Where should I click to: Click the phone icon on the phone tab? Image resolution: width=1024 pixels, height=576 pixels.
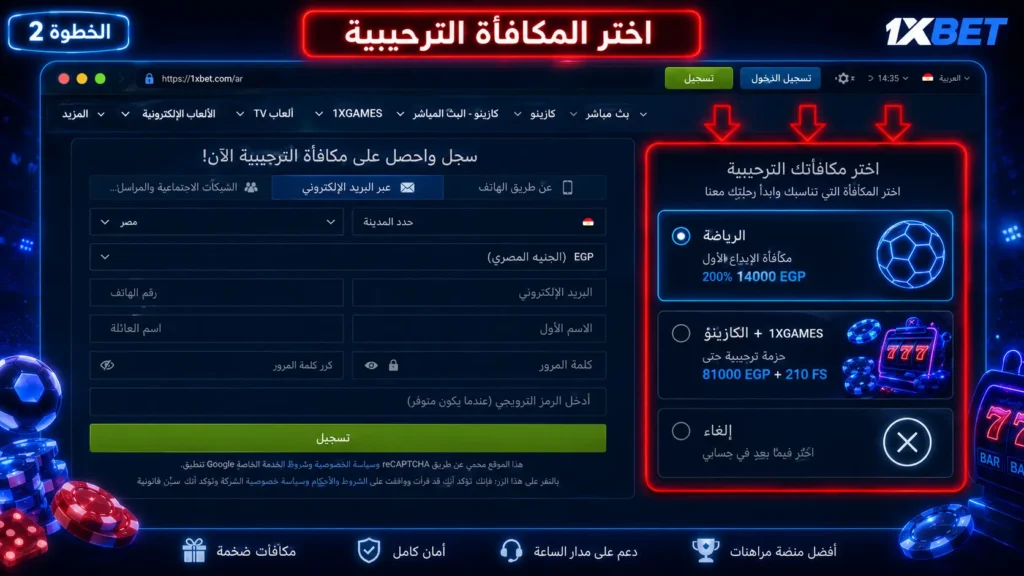point(568,187)
